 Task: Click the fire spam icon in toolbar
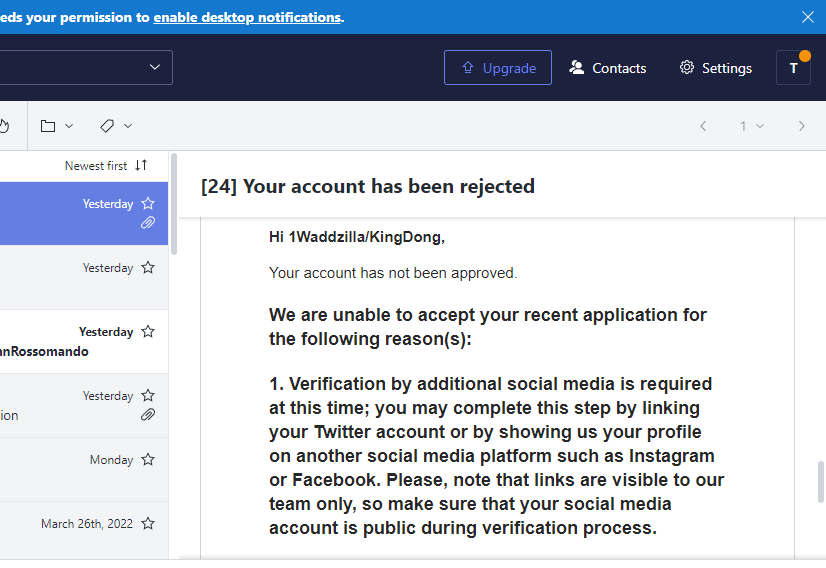4,126
